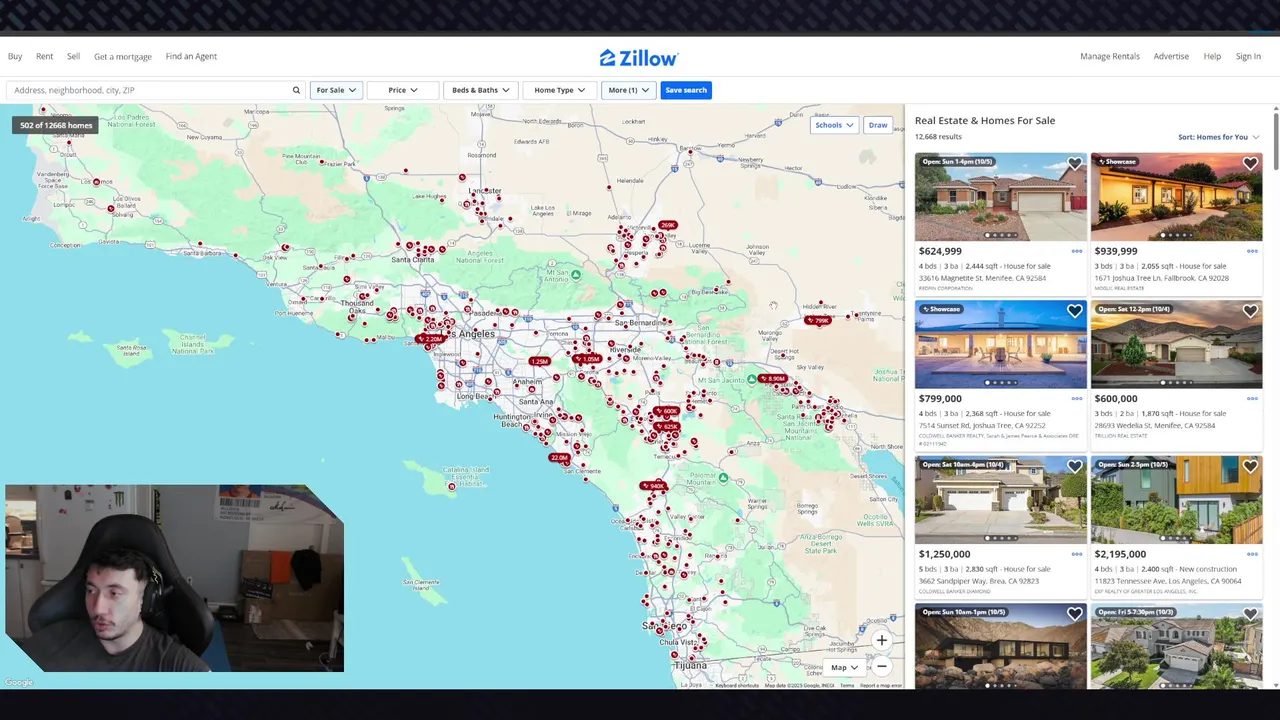This screenshot has height=720, width=1280.
Task: Open Find an Agent menu
Action: coord(191,56)
